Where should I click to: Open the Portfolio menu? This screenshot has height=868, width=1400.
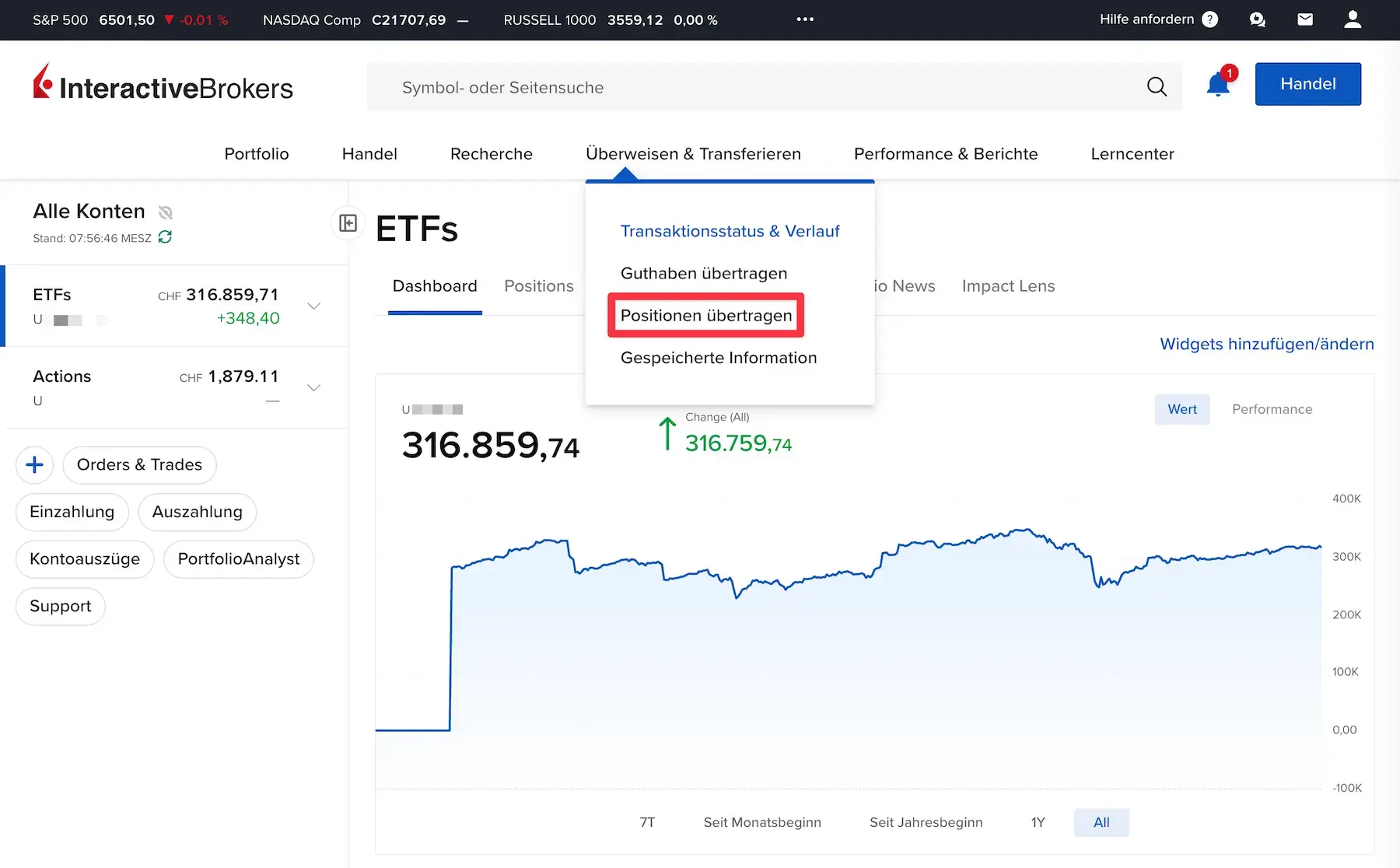pyautogui.click(x=257, y=154)
